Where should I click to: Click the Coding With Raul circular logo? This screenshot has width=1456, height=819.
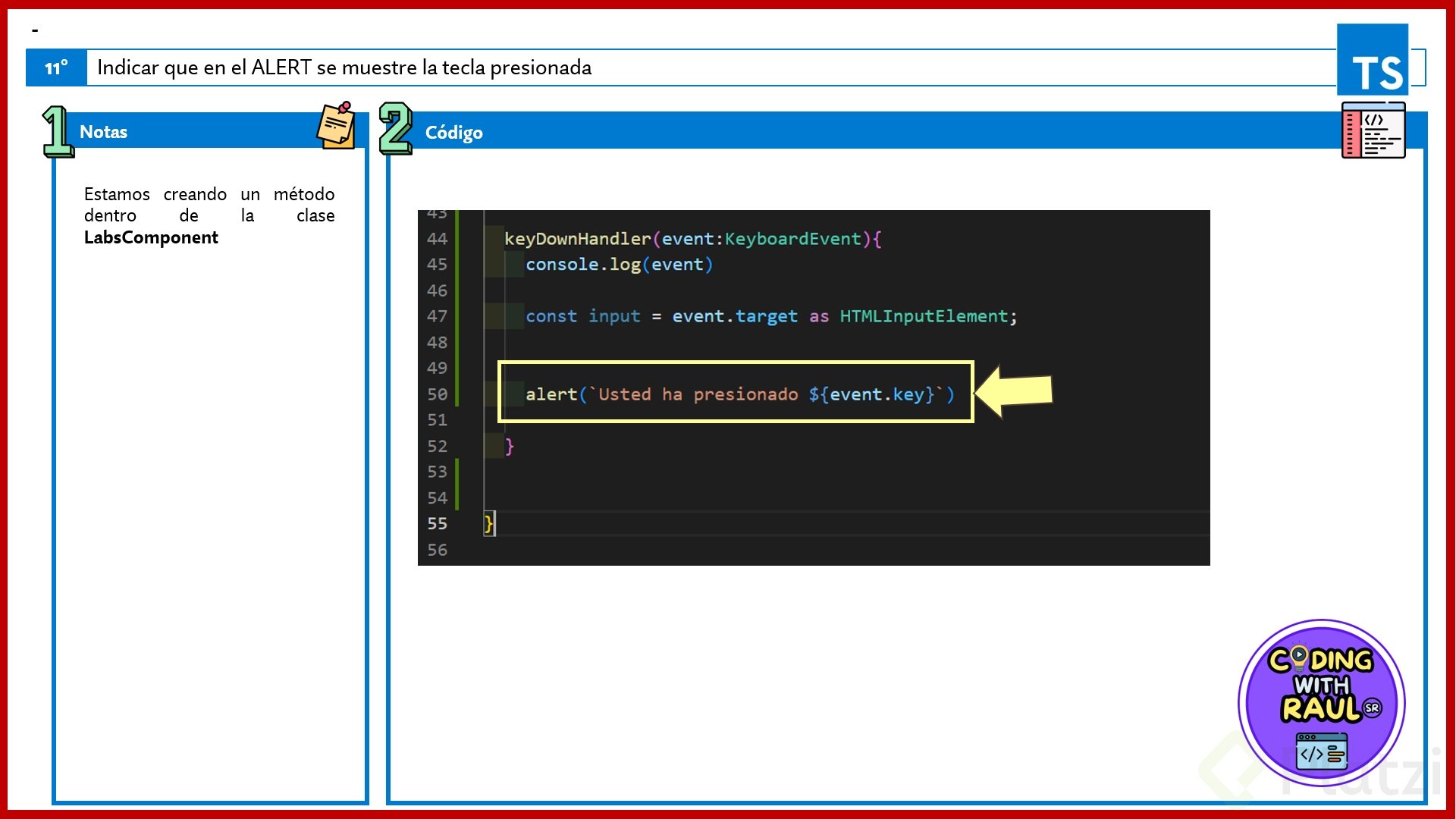click(1321, 701)
